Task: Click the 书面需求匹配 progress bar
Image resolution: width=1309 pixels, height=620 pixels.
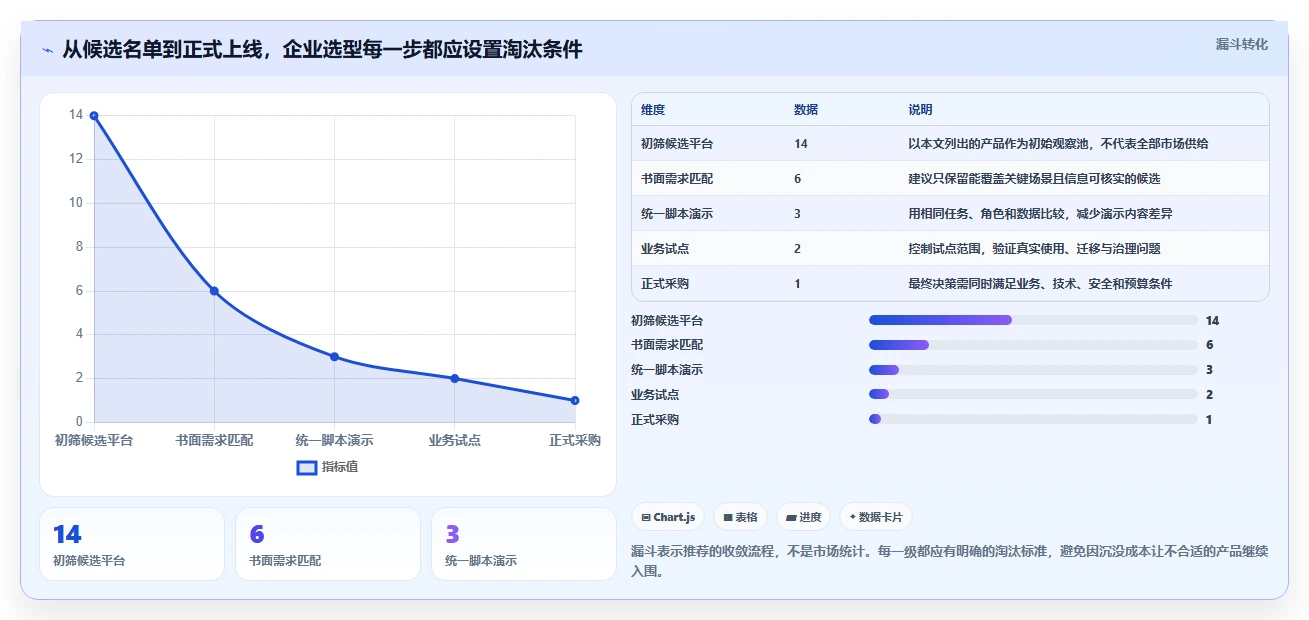Action: tap(1033, 345)
